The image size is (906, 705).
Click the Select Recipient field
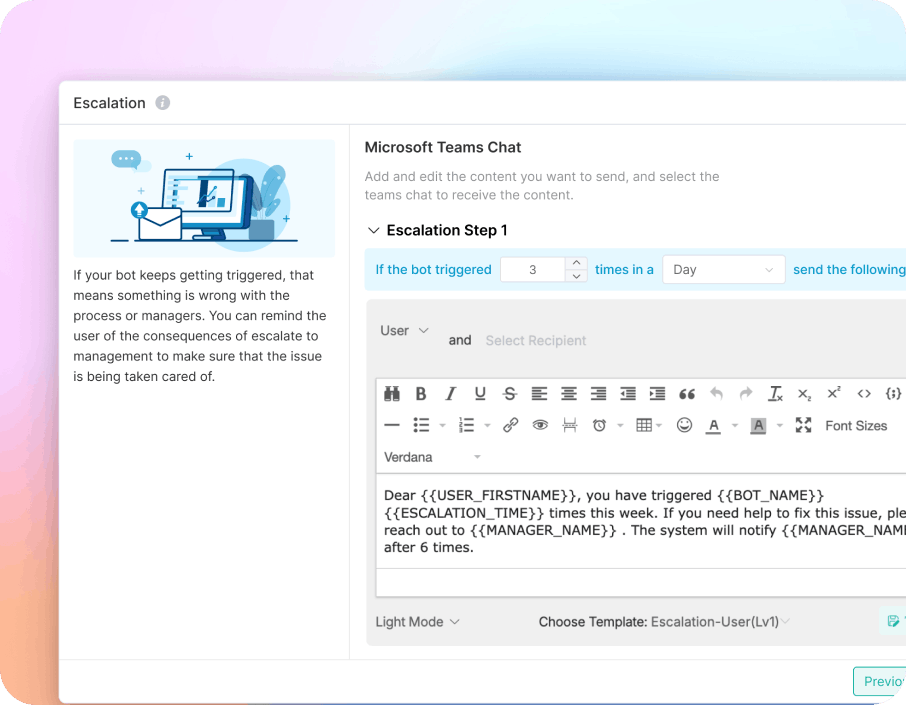(x=536, y=341)
